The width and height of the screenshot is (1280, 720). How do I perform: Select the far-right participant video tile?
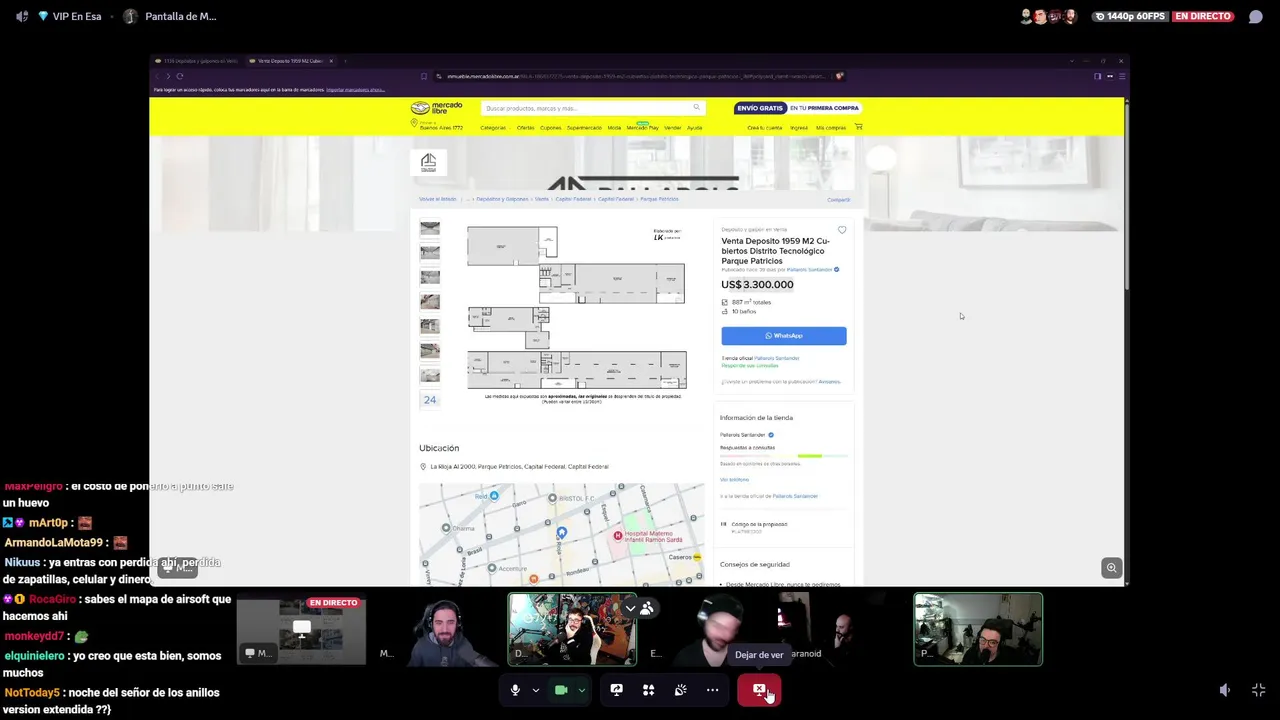point(978,629)
